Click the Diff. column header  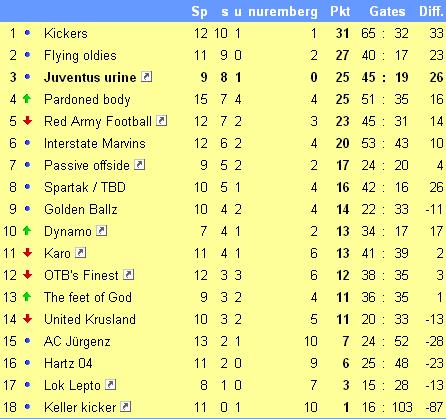431,11
